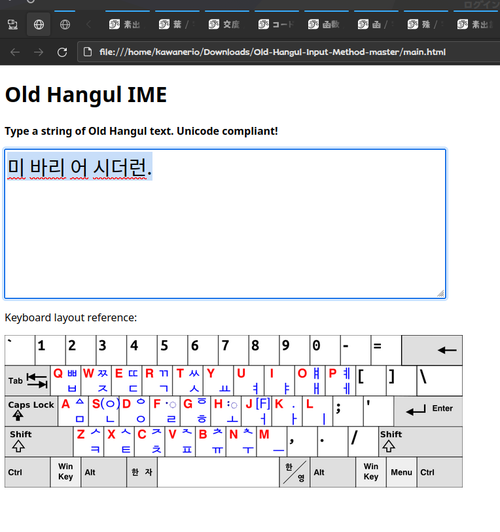Click the space bar on the layout
Image resolution: width=500 pixels, height=532 pixels.
[x=218, y=472]
